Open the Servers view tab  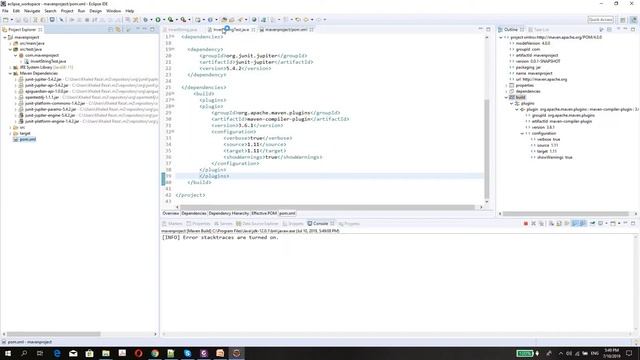[x=223, y=224]
